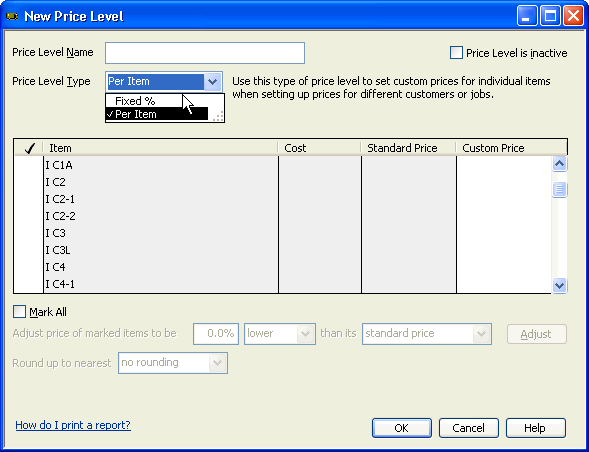Check the Mark All checkbox
The image size is (589, 452).
[x=19, y=311]
